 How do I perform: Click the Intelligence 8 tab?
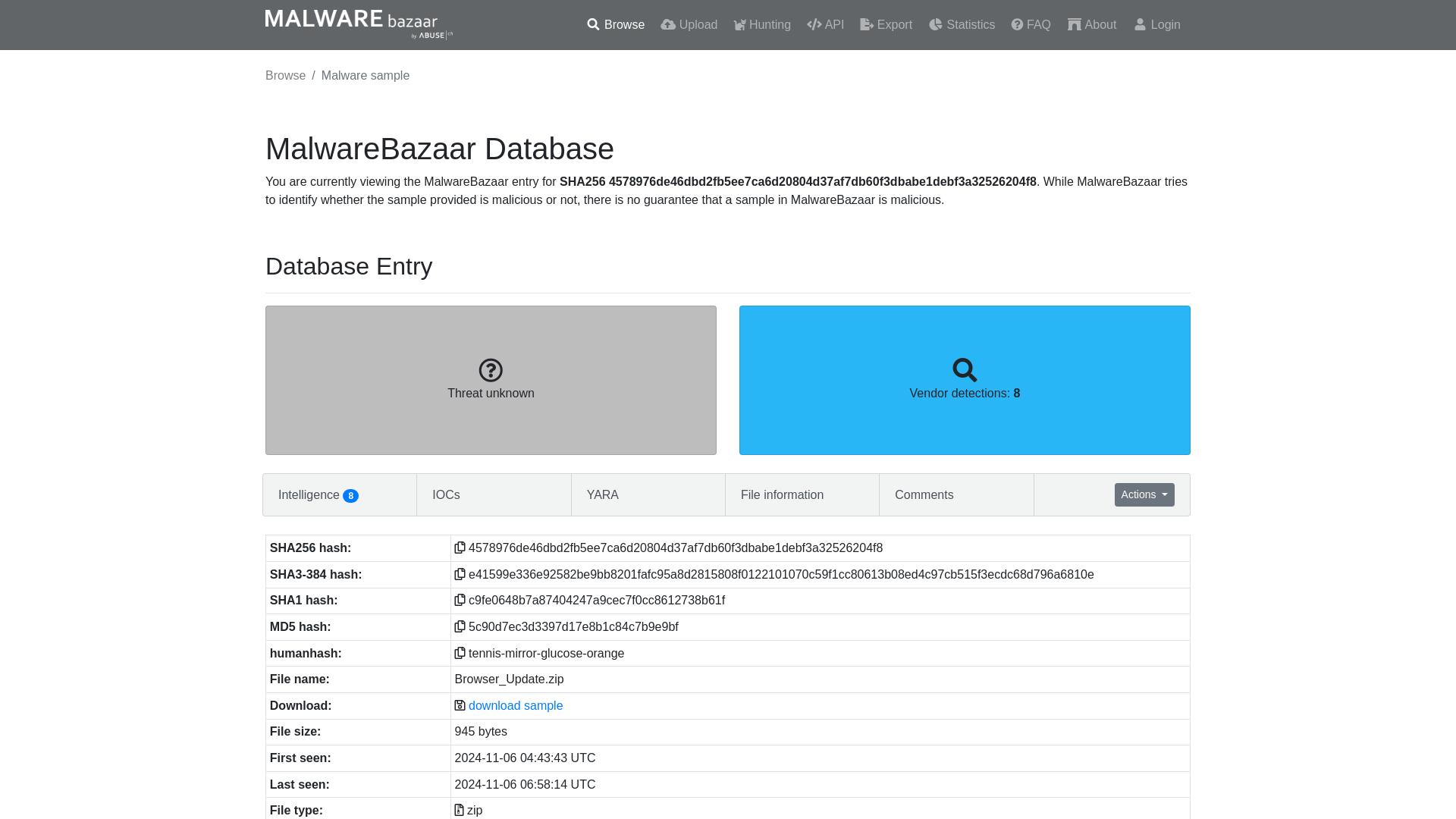(318, 494)
